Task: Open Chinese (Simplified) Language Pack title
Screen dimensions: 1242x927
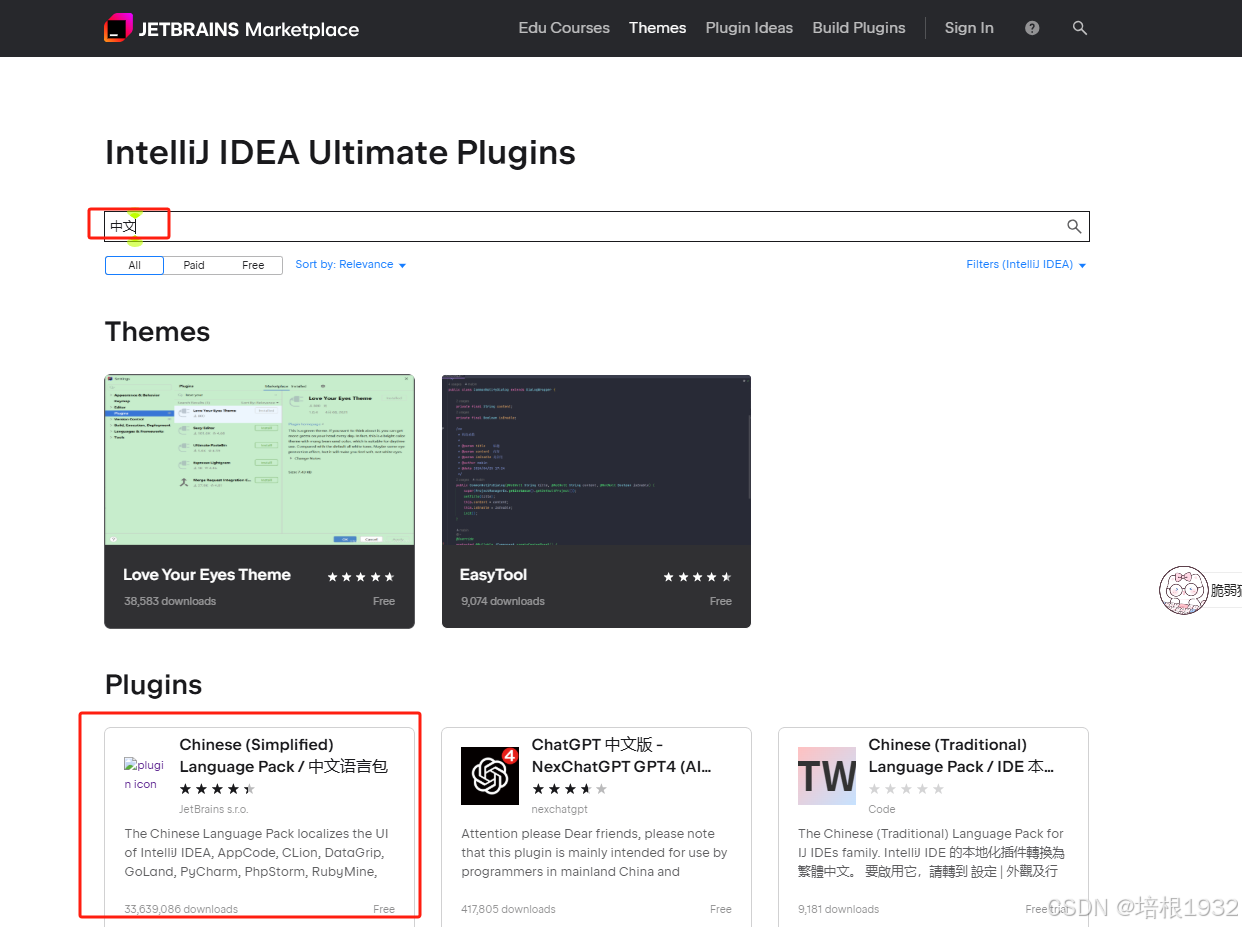Action: click(284, 756)
